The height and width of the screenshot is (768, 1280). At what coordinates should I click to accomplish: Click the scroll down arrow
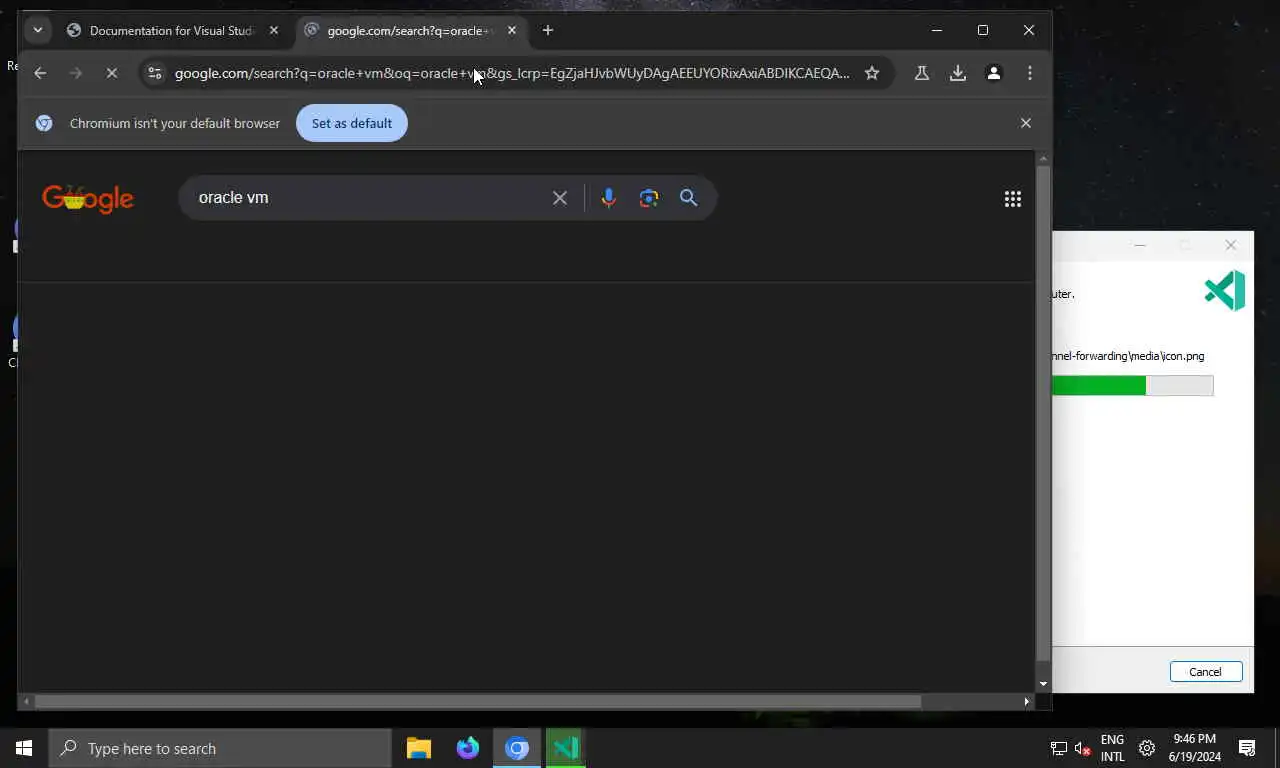click(x=1043, y=685)
